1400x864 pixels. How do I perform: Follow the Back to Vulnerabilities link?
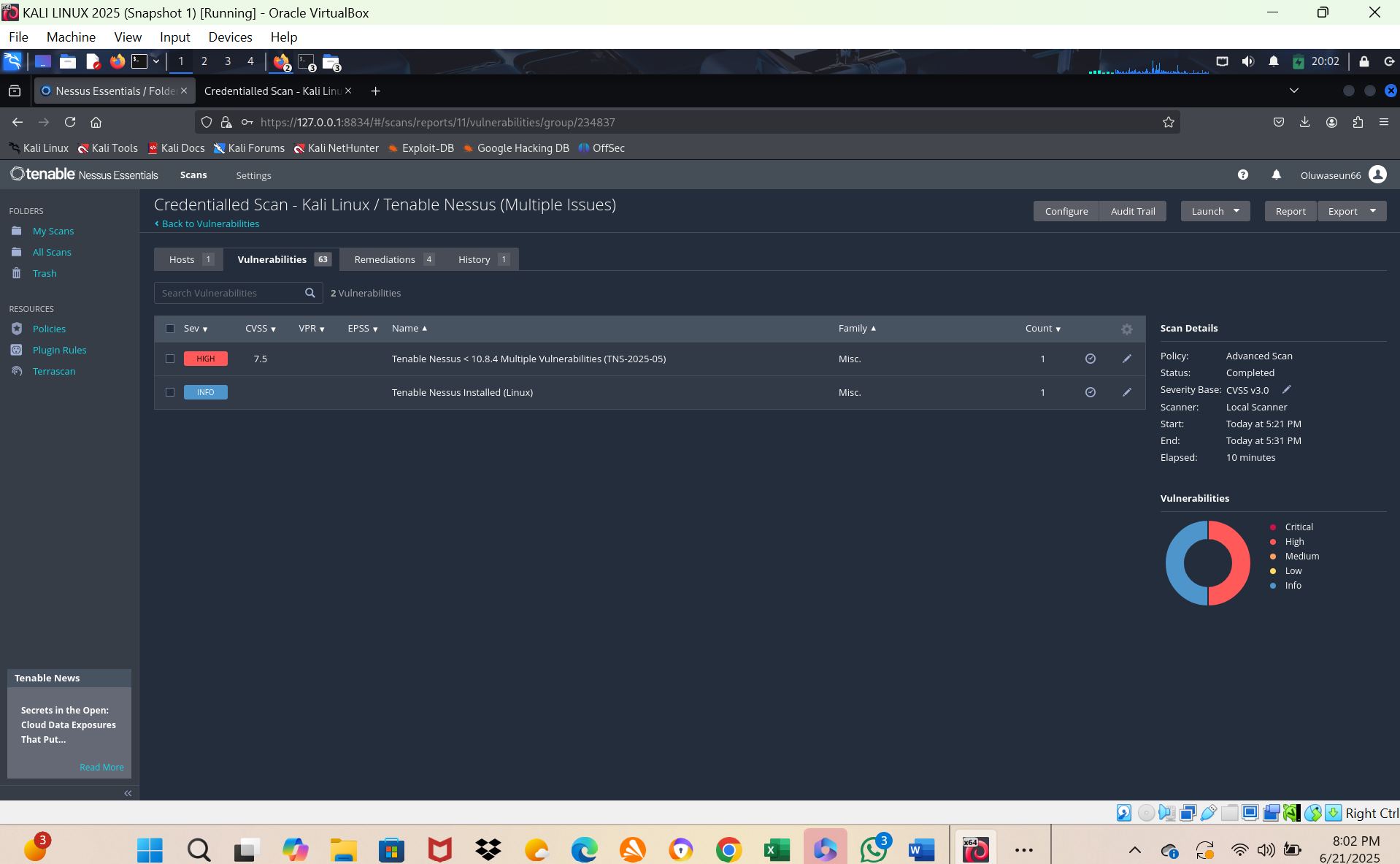pyautogui.click(x=210, y=223)
